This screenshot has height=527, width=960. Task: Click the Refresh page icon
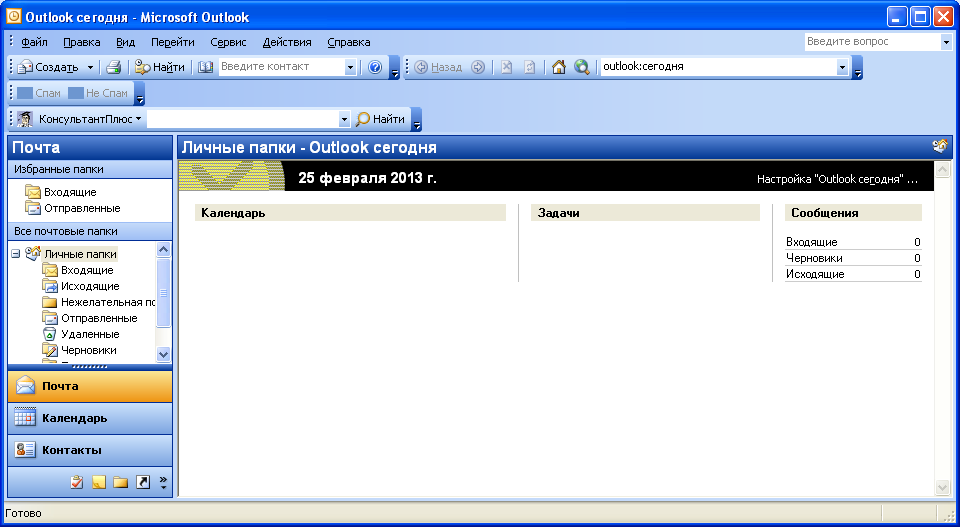pos(530,67)
